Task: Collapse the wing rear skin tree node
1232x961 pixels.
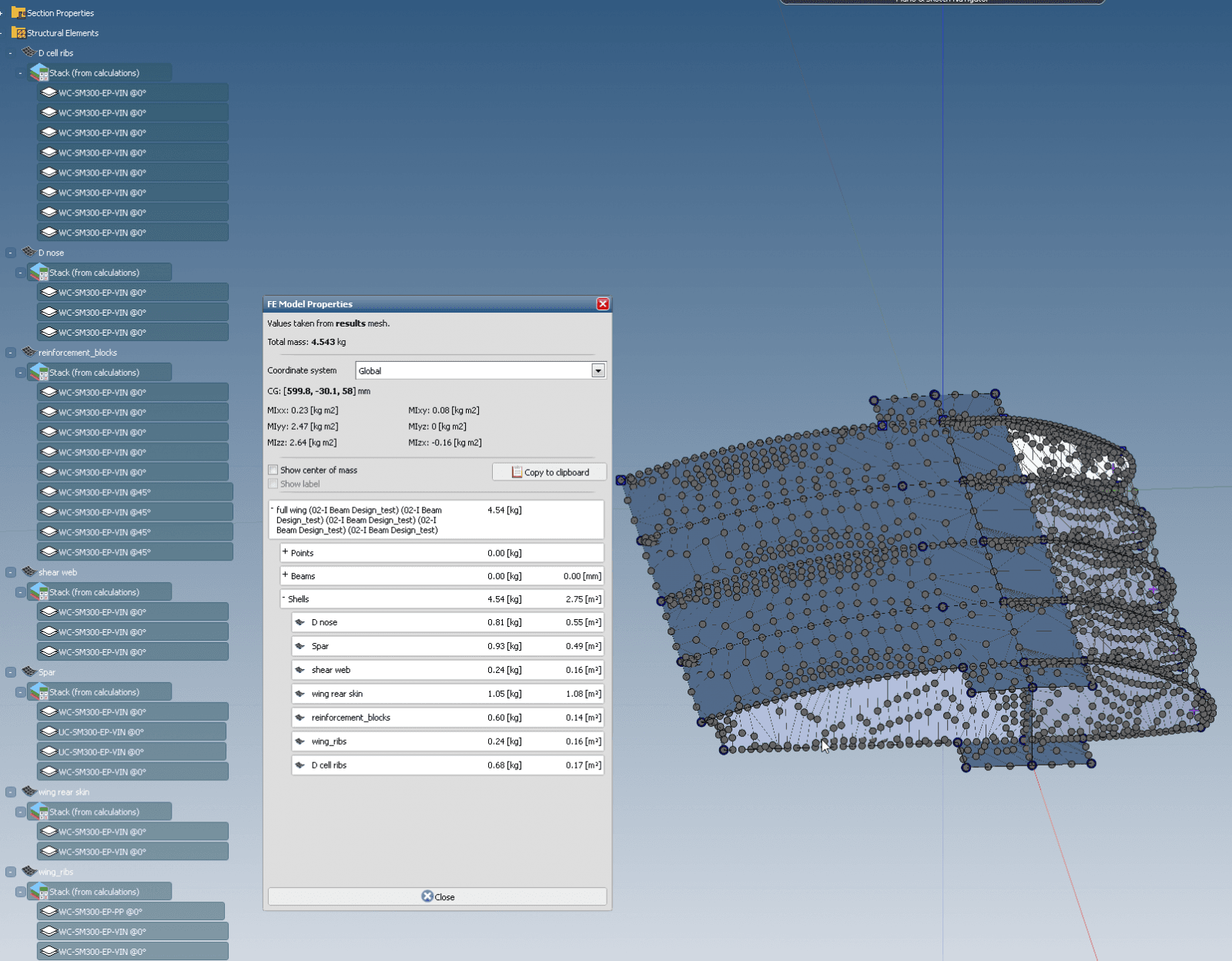Action: click(x=11, y=792)
